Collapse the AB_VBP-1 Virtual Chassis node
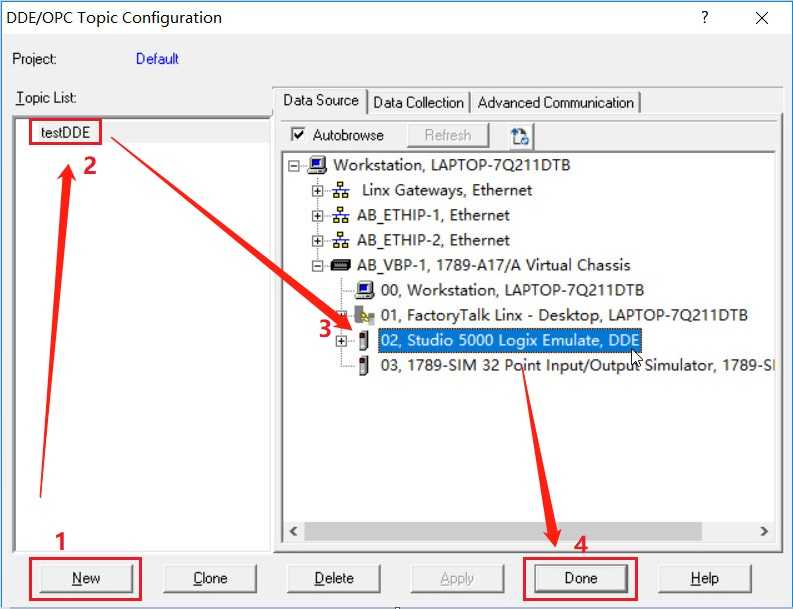793x609 pixels. [317, 266]
